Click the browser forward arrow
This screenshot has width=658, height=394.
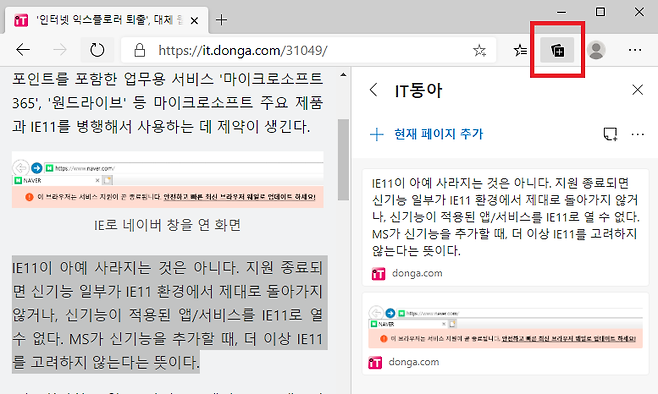click(x=60, y=50)
